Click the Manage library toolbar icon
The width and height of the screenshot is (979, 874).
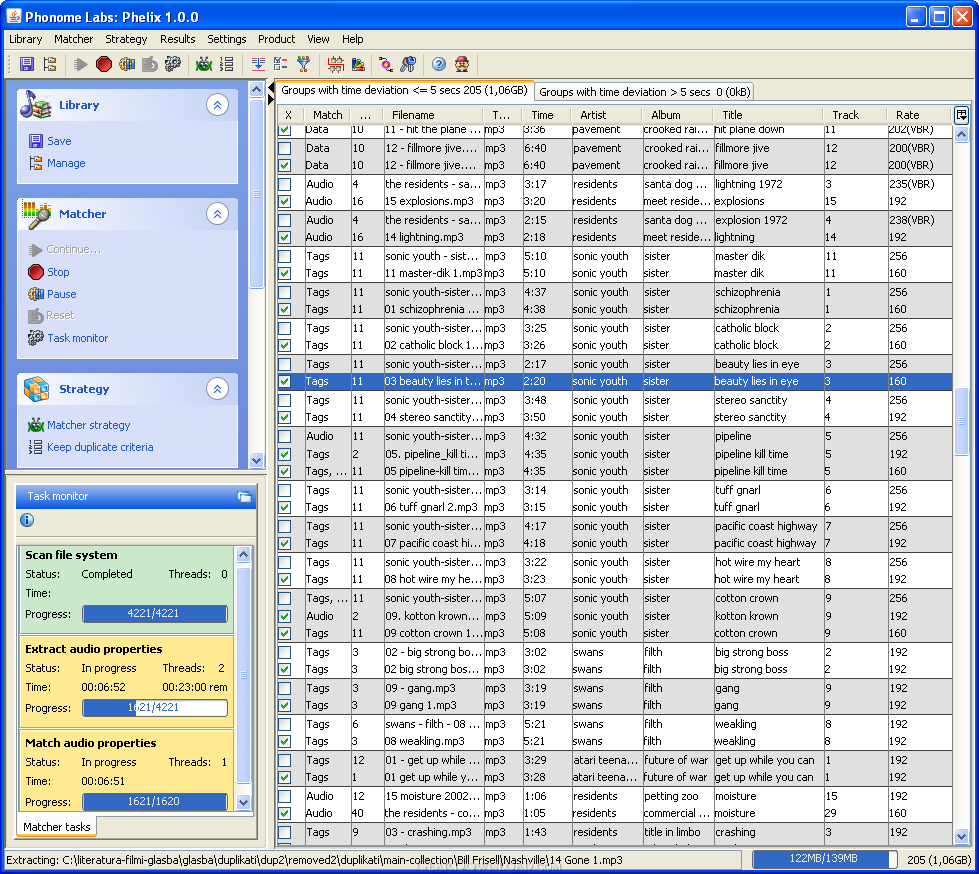49,64
